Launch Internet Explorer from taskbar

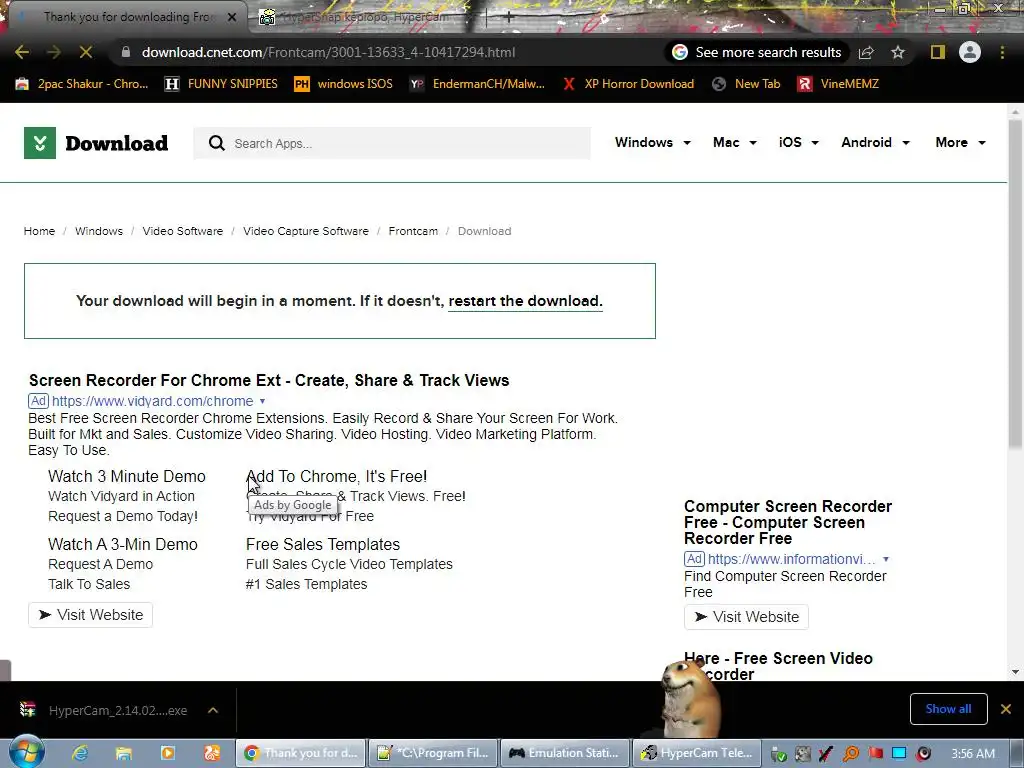tap(80, 753)
